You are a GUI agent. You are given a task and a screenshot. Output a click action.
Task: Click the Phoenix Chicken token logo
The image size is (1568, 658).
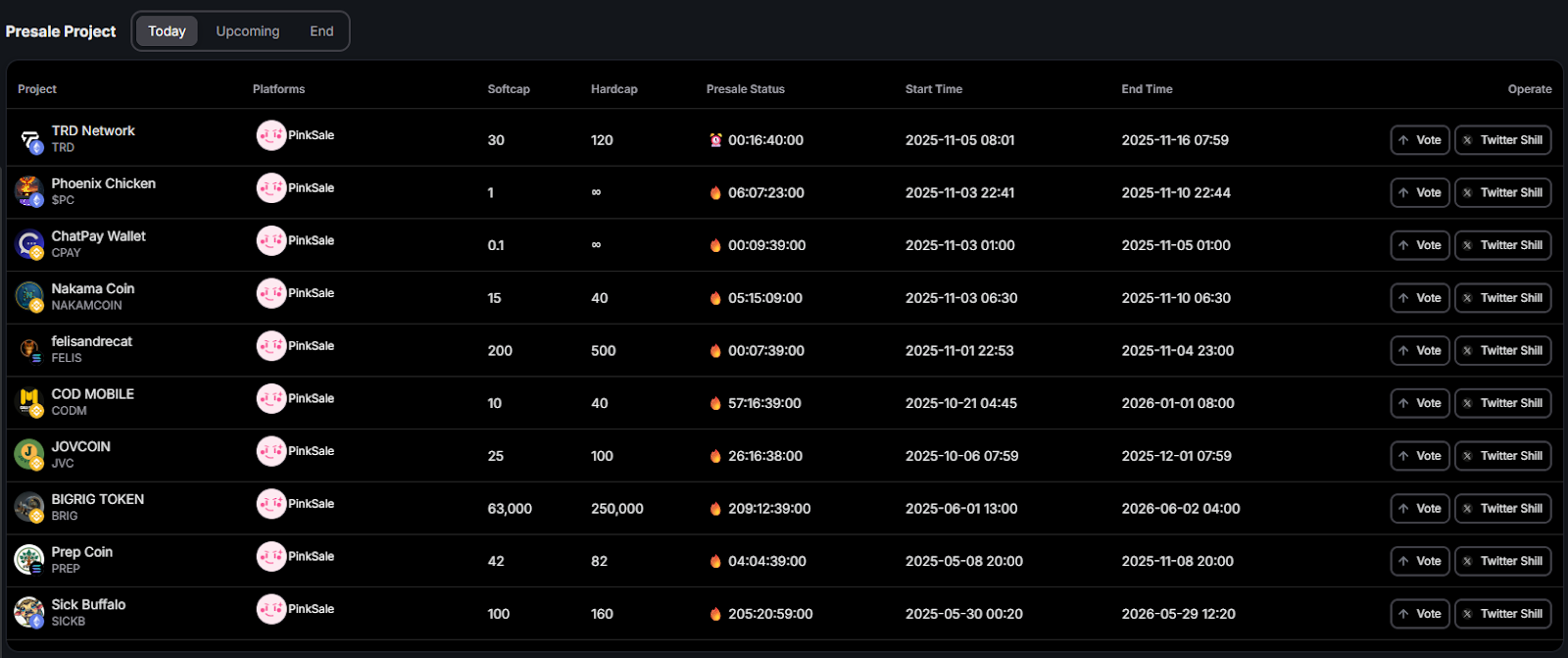click(29, 192)
